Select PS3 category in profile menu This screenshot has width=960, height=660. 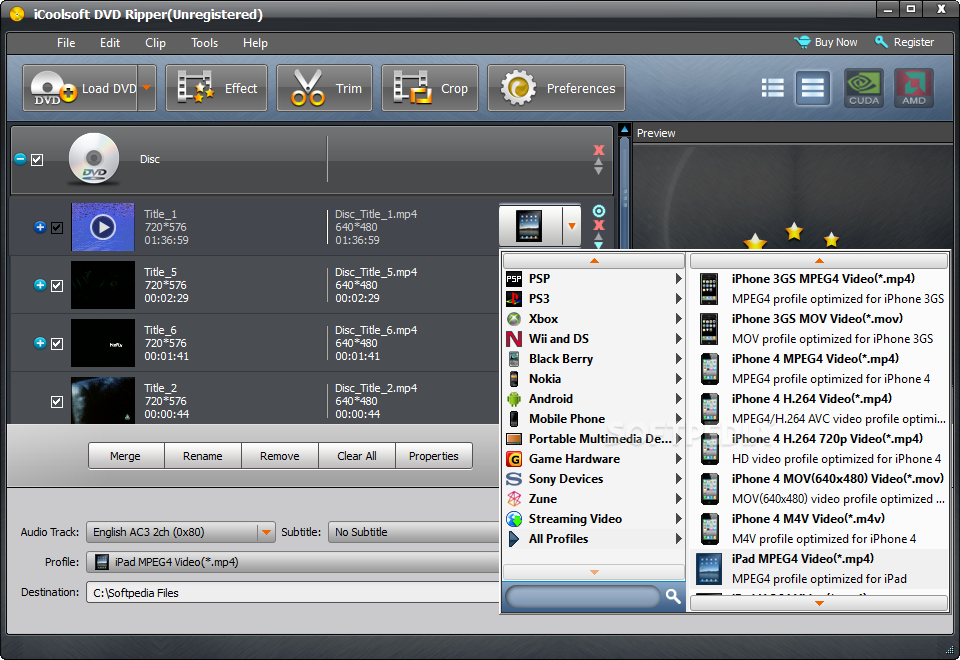pos(593,299)
